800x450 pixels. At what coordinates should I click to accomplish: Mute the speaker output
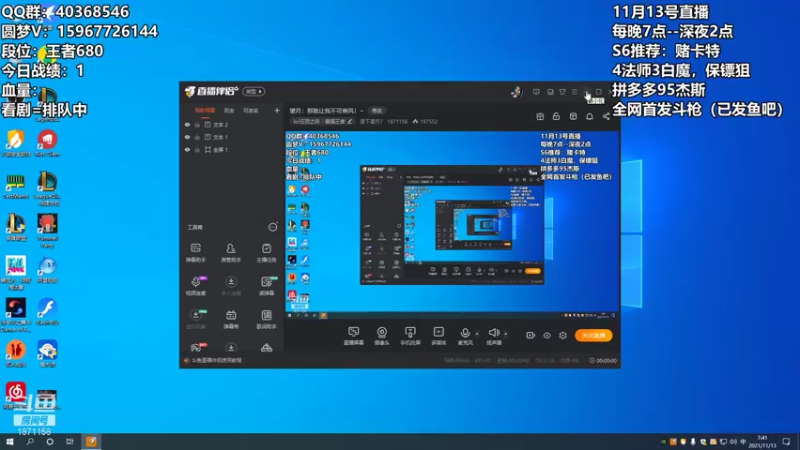coord(493,336)
